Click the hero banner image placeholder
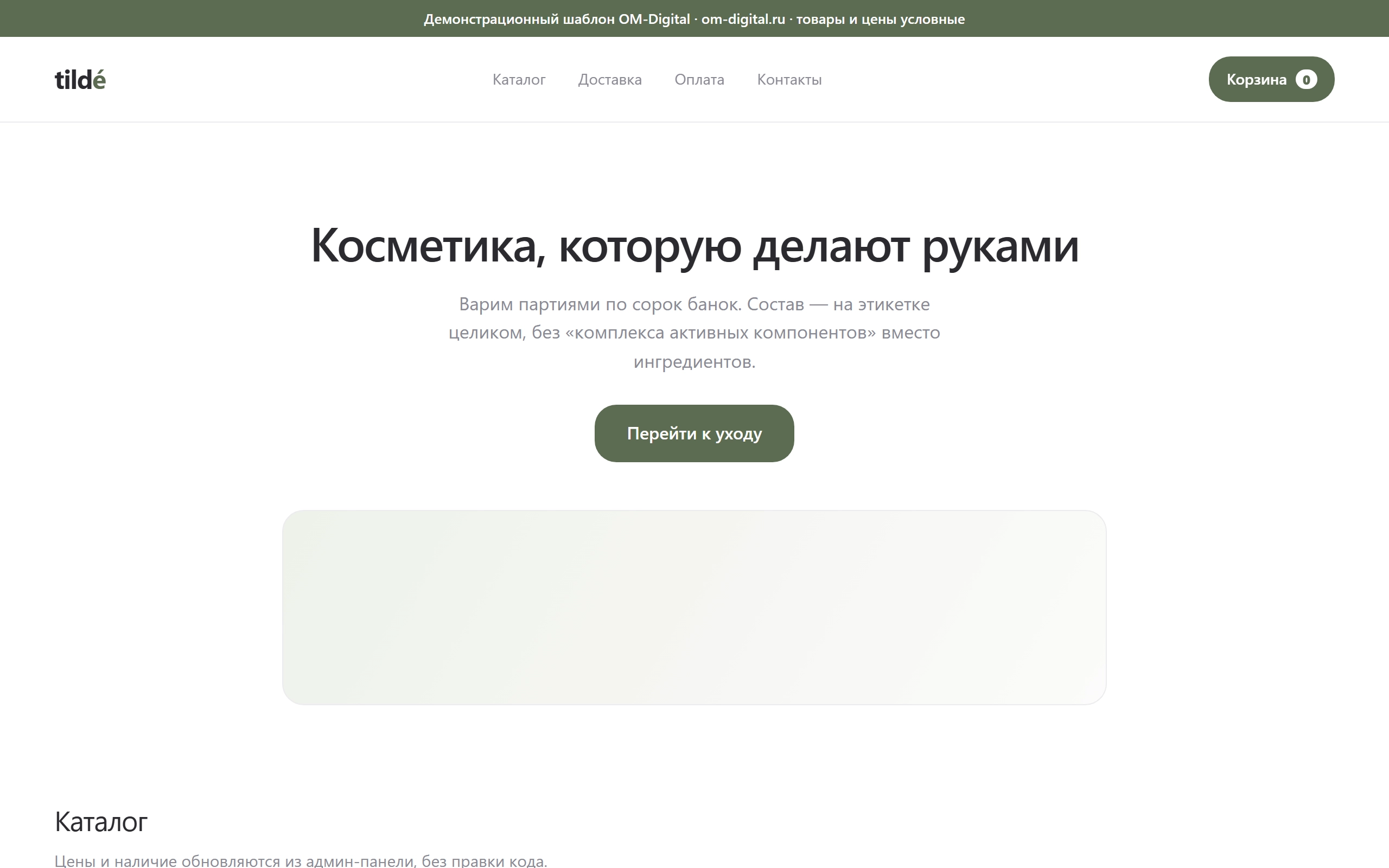 [694, 608]
